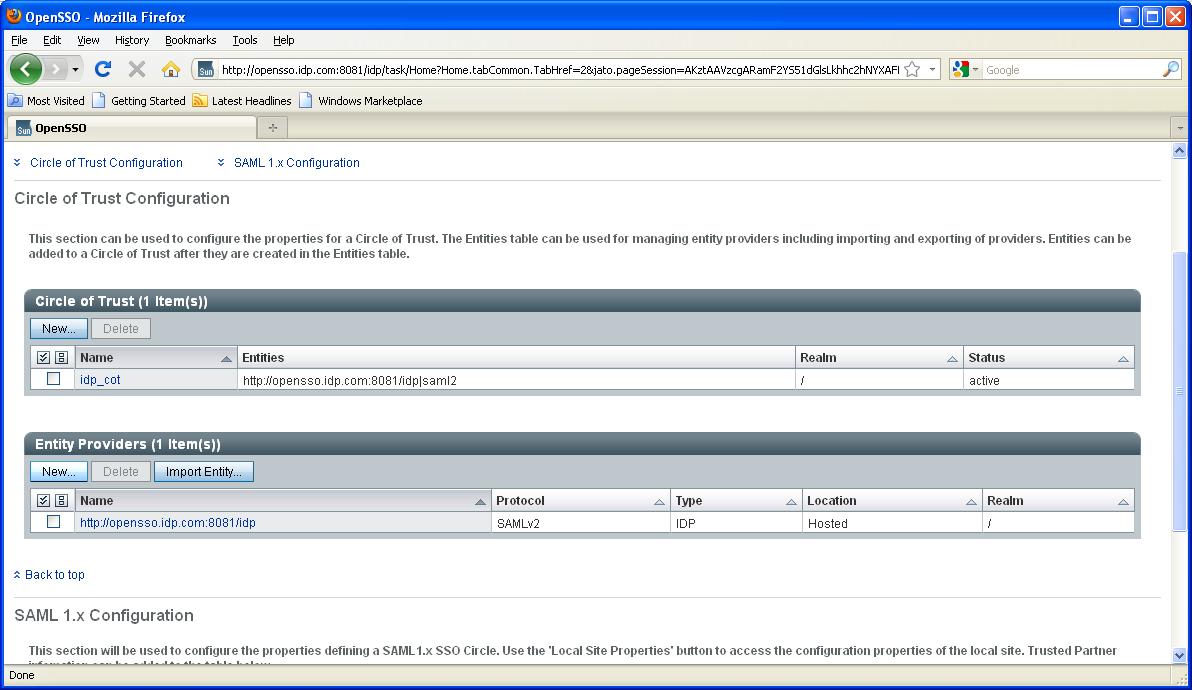The image size is (1192, 690).
Task: Click the Forward navigation arrow
Action: click(x=55, y=70)
